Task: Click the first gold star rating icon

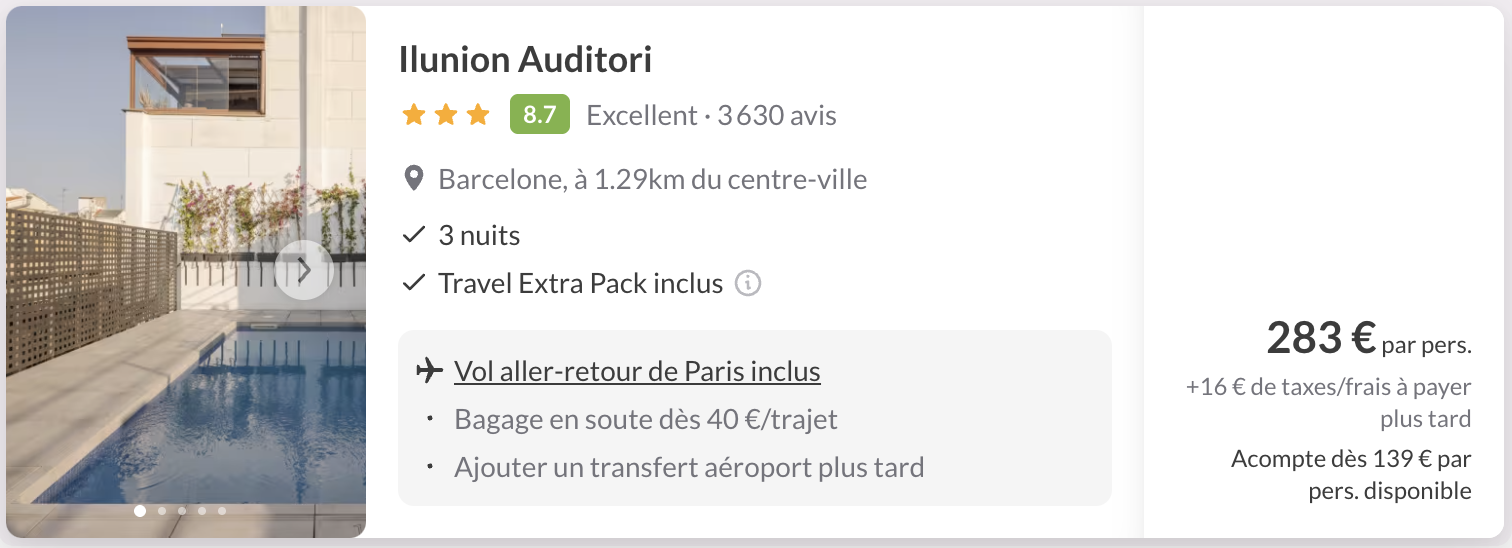Action: [414, 115]
